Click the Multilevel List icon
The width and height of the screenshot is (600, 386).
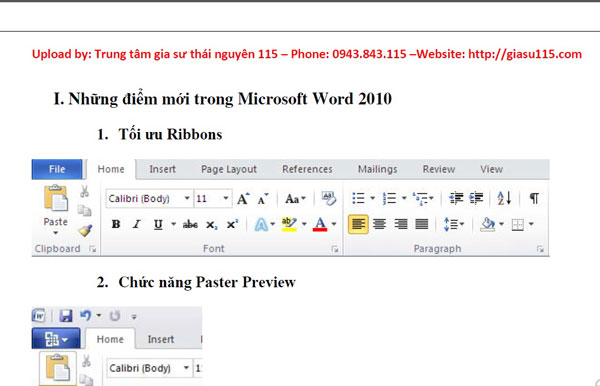[420, 199]
